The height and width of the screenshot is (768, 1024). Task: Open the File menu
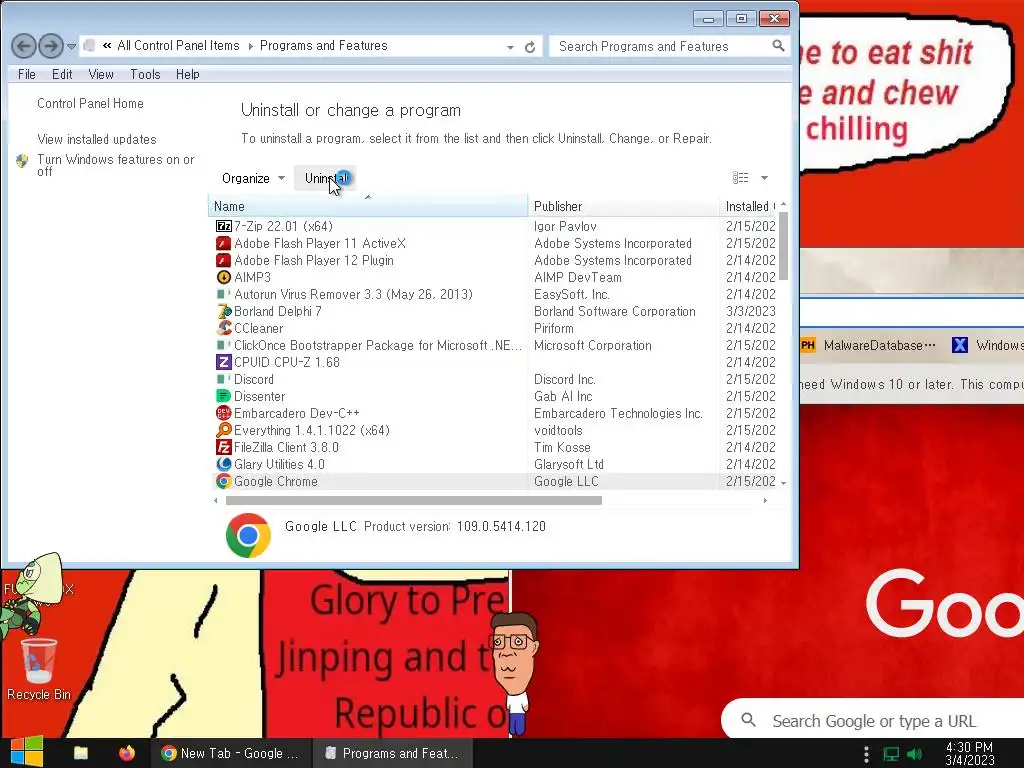[27, 74]
